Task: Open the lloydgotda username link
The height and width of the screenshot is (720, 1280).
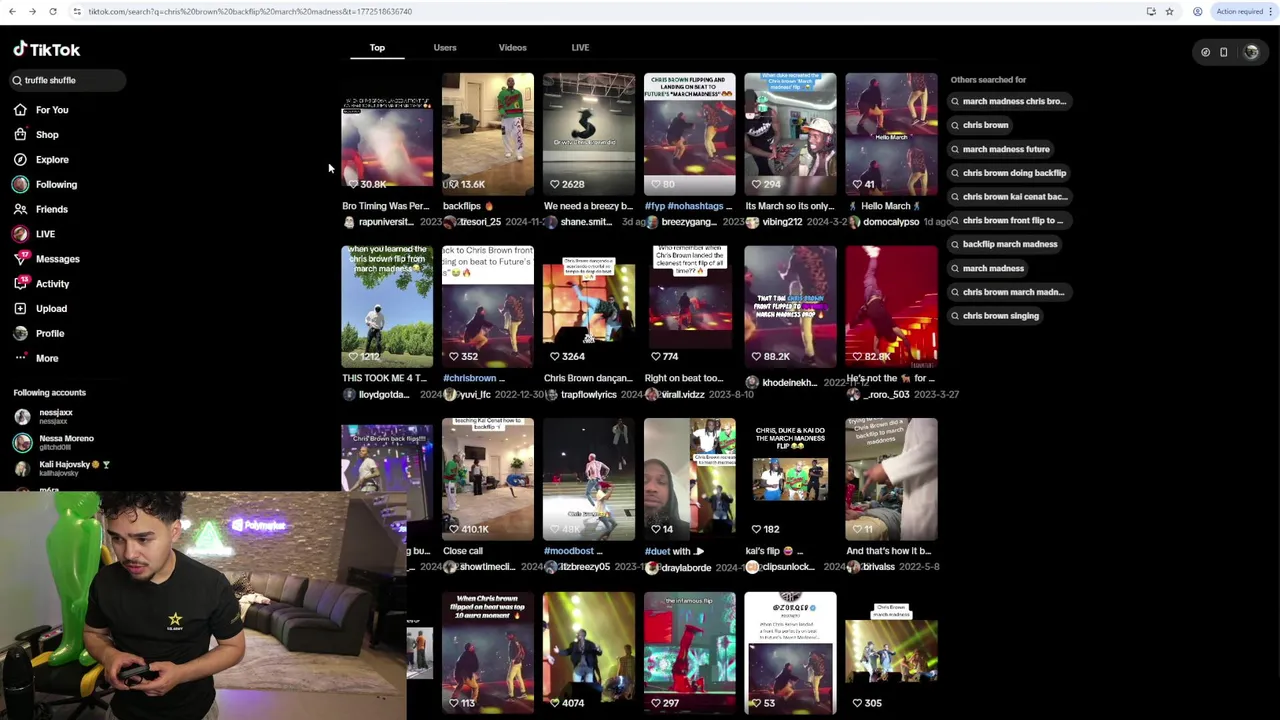Action: pos(383,395)
